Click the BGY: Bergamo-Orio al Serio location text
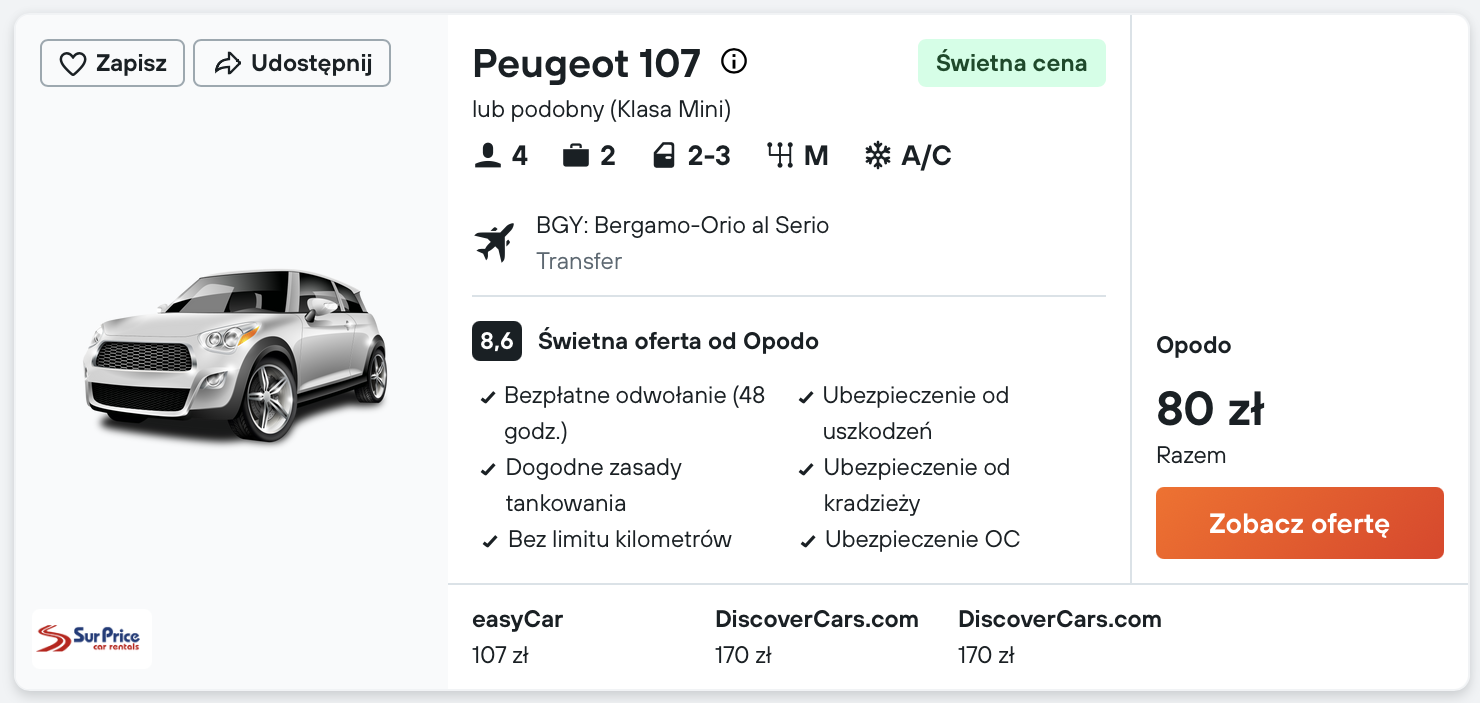This screenshot has height=703, width=1480. tap(682, 225)
